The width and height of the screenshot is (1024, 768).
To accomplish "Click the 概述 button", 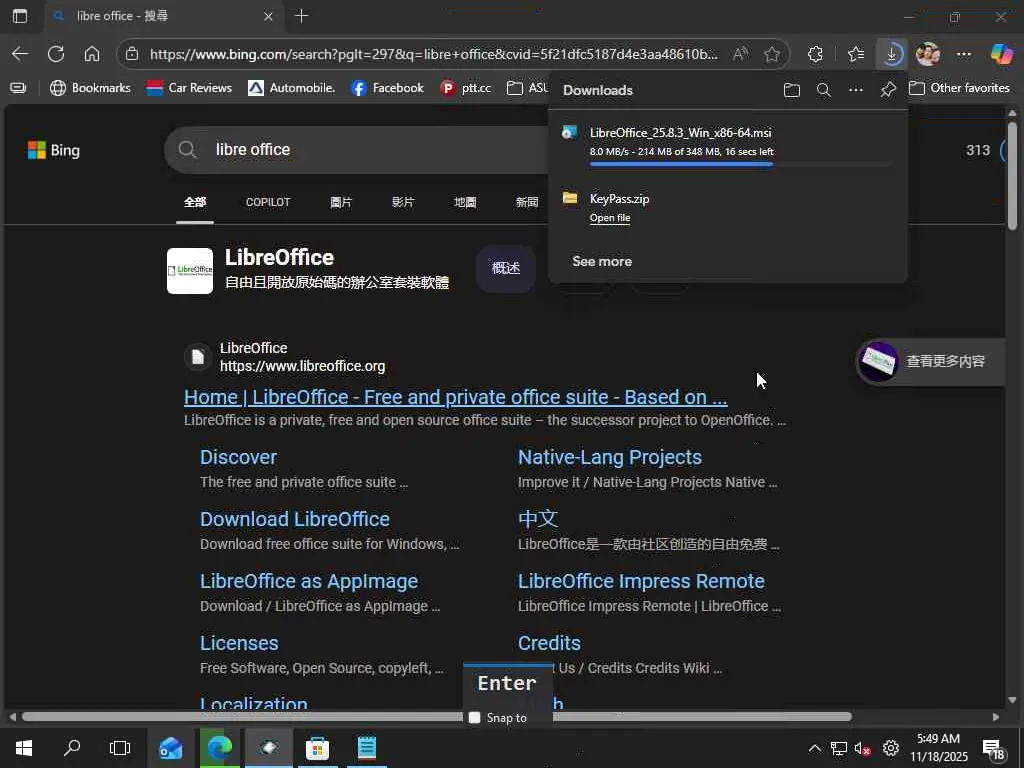I will click(505, 268).
